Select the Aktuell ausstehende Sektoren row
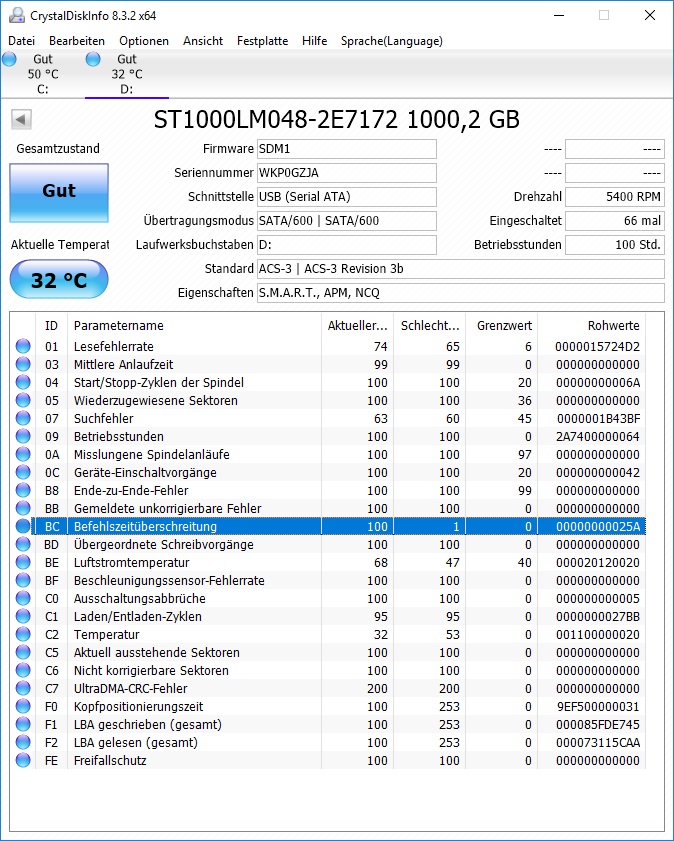Image resolution: width=674 pixels, height=841 pixels. coord(328,652)
